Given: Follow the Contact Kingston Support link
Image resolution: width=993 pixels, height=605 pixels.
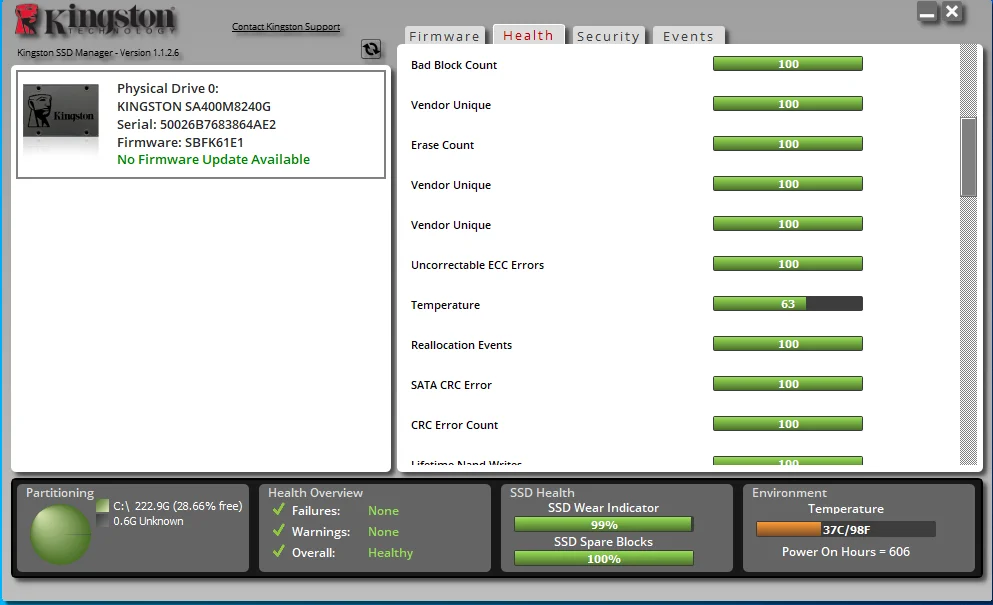Looking at the screenshot, I should click(286, 27).
